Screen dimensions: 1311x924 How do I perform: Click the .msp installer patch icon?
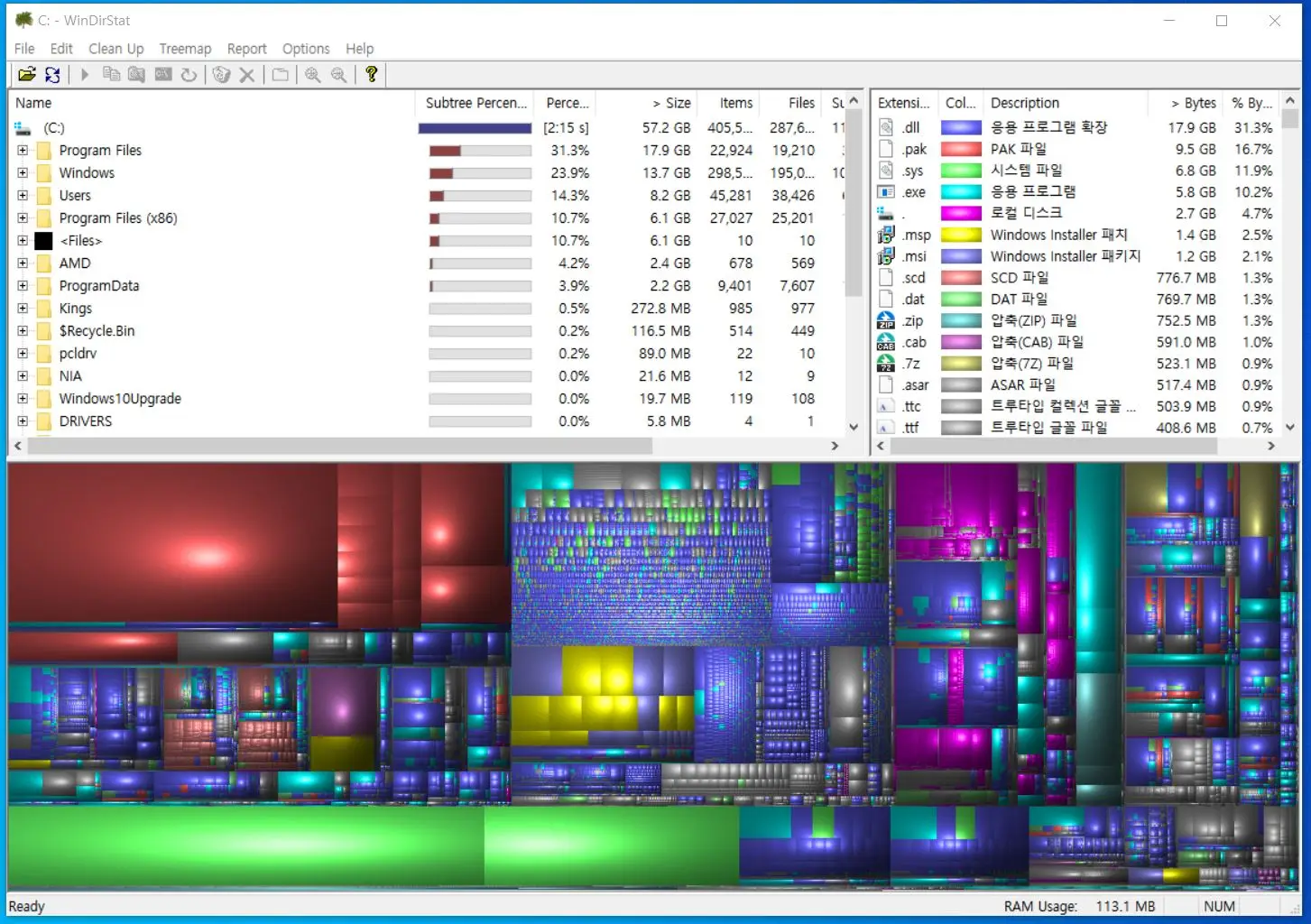pyautogui.click(x=886, y=235)
